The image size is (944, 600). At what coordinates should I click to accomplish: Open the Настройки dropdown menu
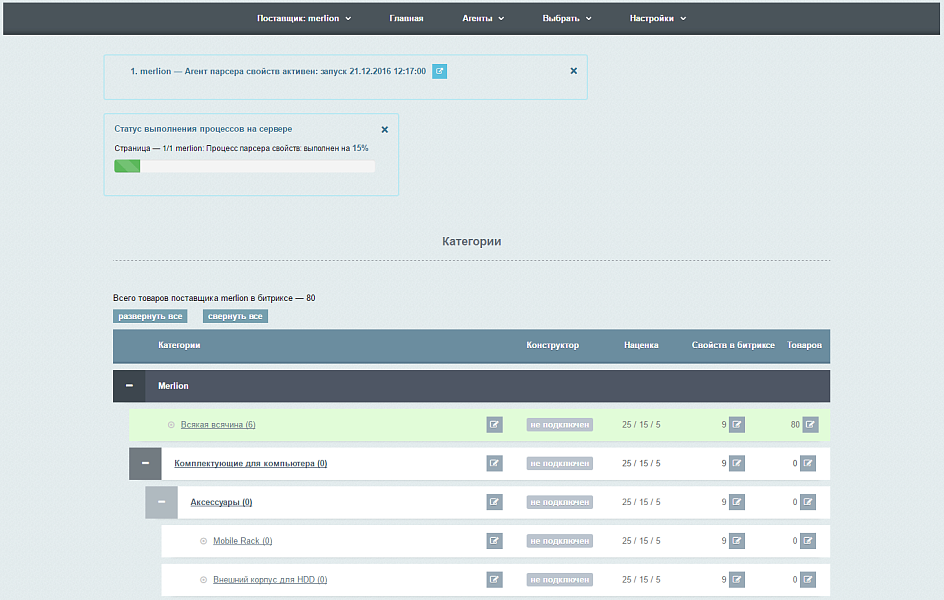coord(657,18)
